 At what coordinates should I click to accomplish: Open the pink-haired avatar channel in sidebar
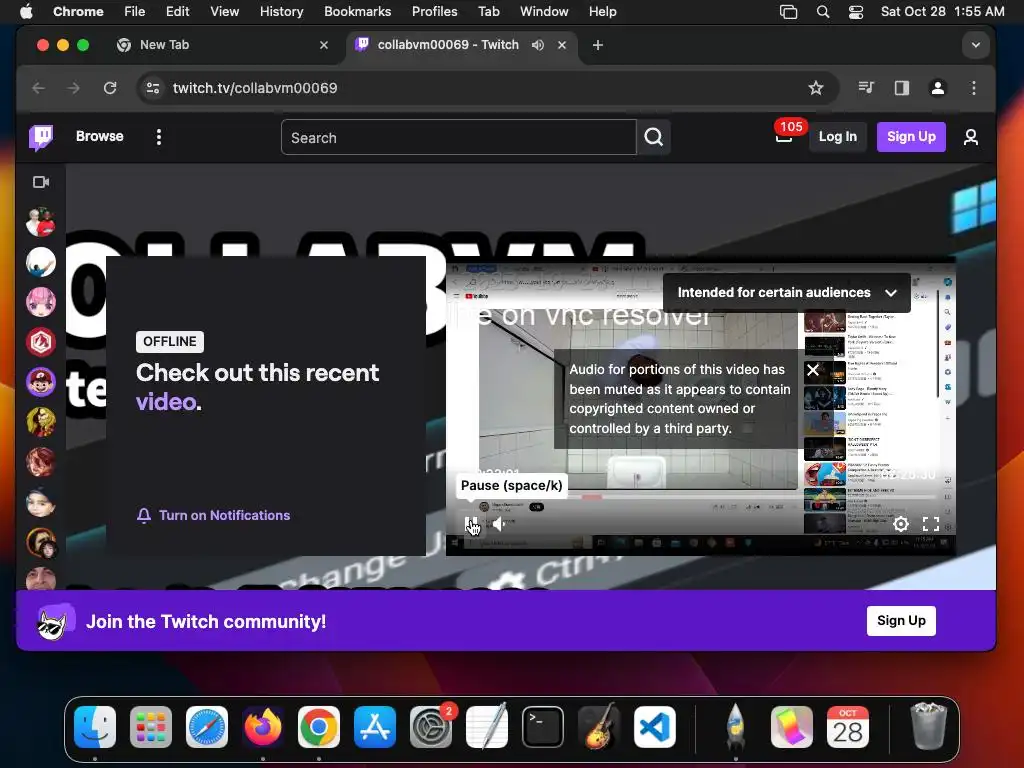[40, 302]
